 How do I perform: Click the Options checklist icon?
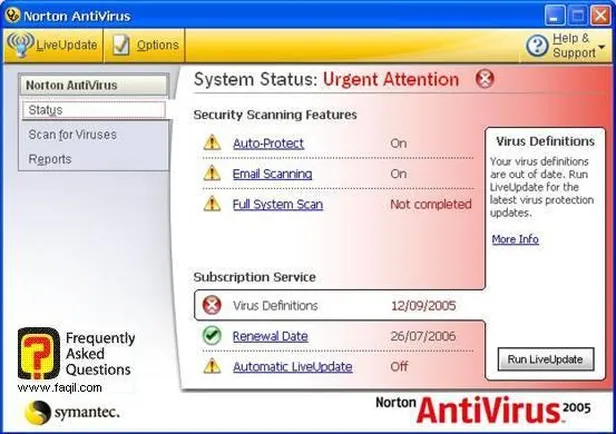[x=121, y=45]
